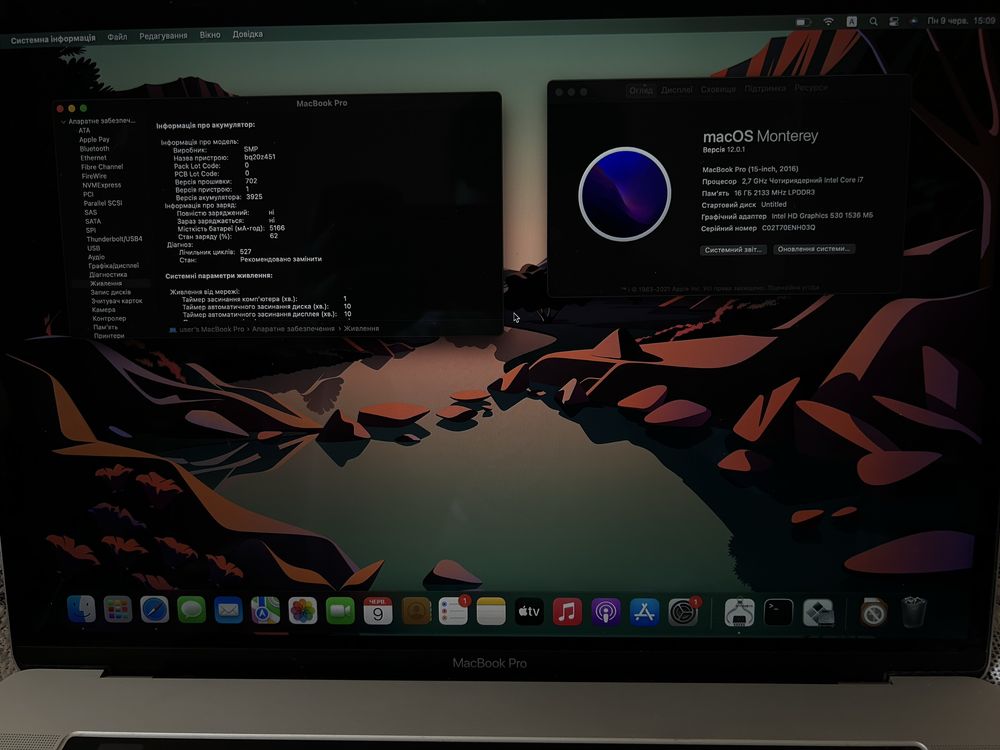Viewport: 1000px width, 750px height.
Task: Launch Safari from the Dock
Action: click(154, 610)
